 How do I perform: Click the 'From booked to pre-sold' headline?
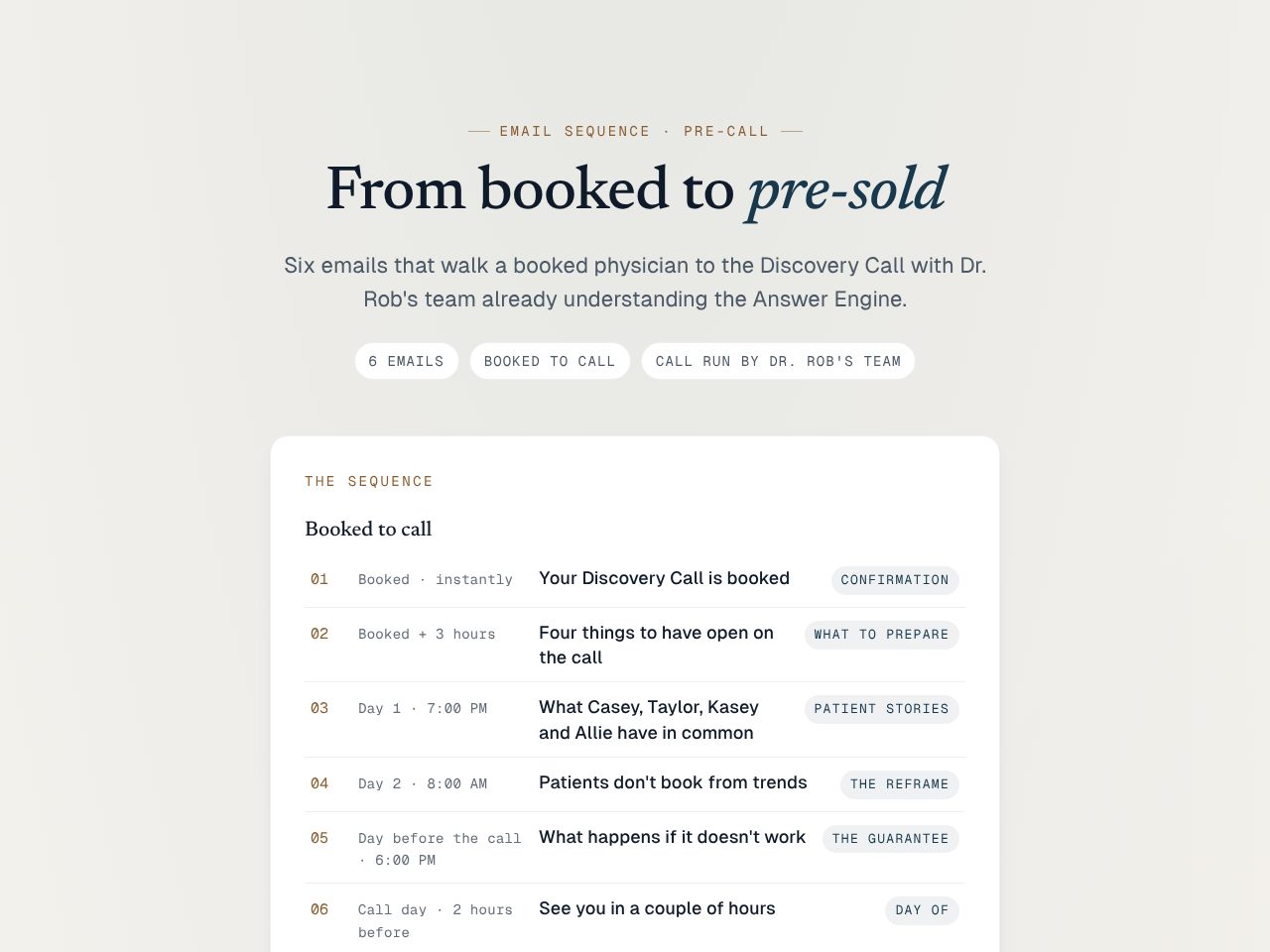(x=635, y=188)
